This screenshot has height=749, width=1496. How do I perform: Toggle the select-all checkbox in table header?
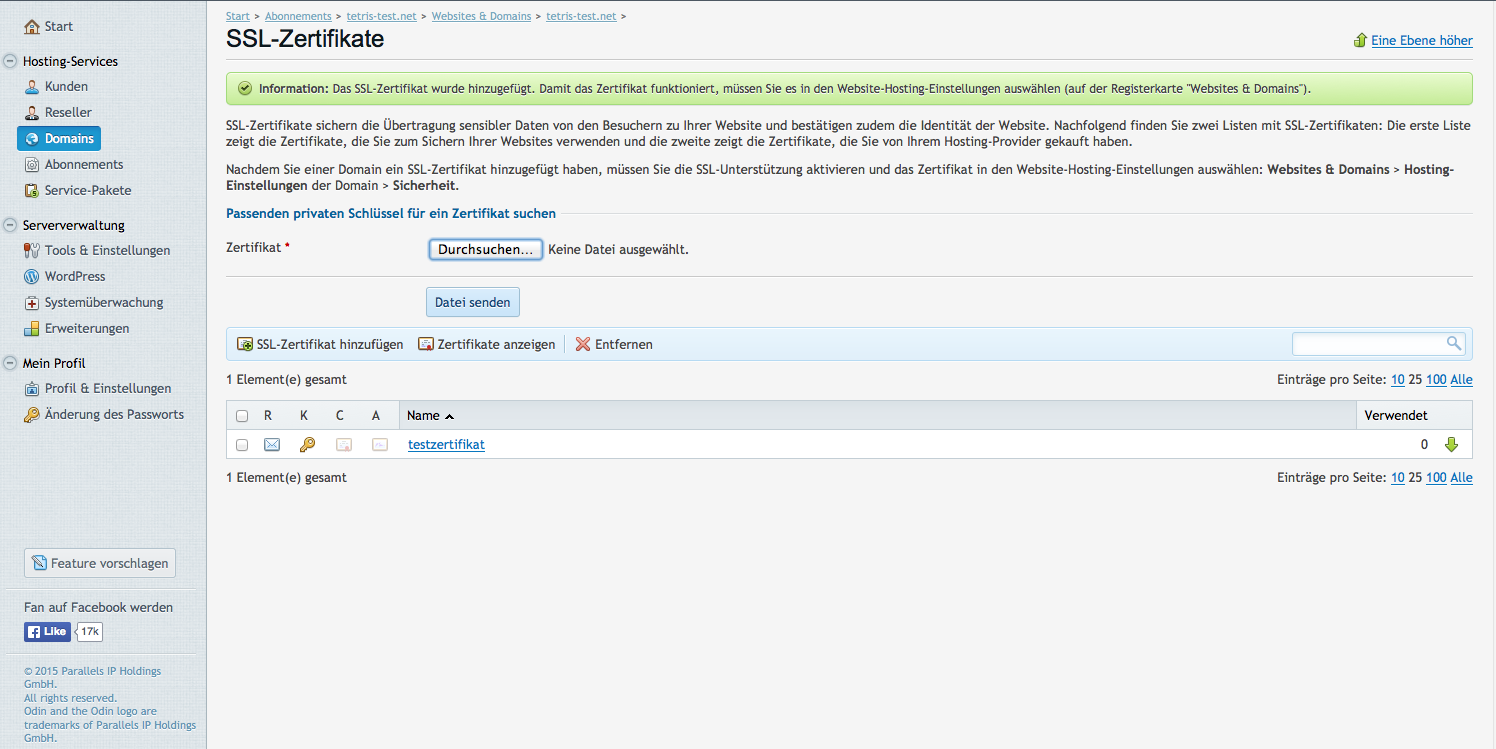[x=242, y=416]
